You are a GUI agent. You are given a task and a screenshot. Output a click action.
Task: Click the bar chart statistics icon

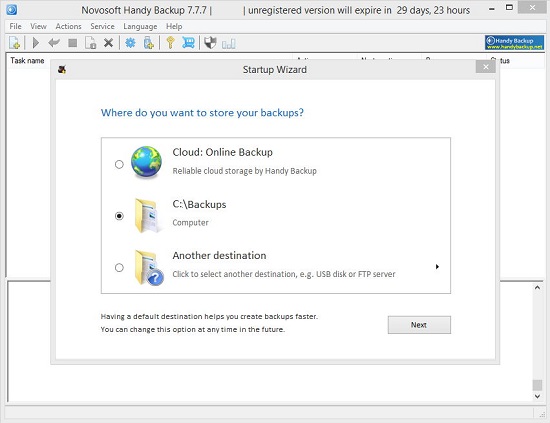coord(229,44)
